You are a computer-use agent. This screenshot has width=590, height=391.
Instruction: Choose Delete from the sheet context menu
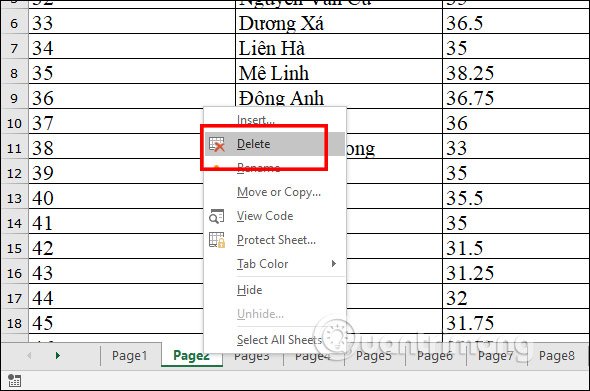coord(275,144)
